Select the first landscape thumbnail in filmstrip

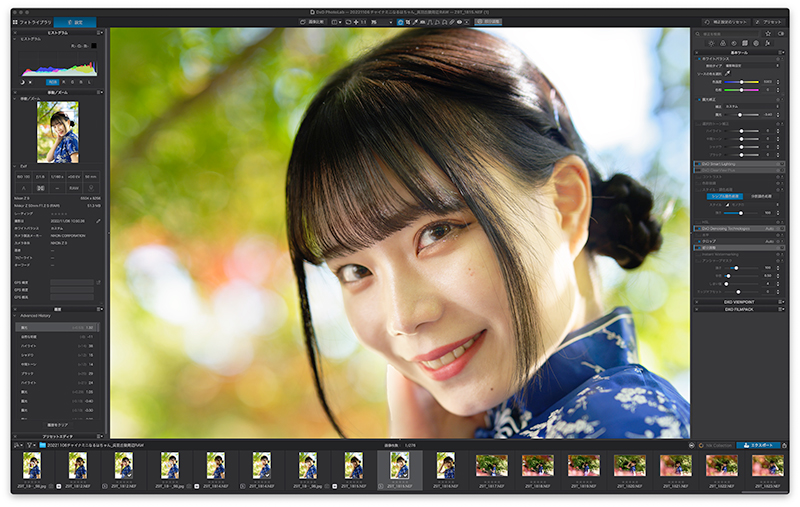[x=491, y=466]
